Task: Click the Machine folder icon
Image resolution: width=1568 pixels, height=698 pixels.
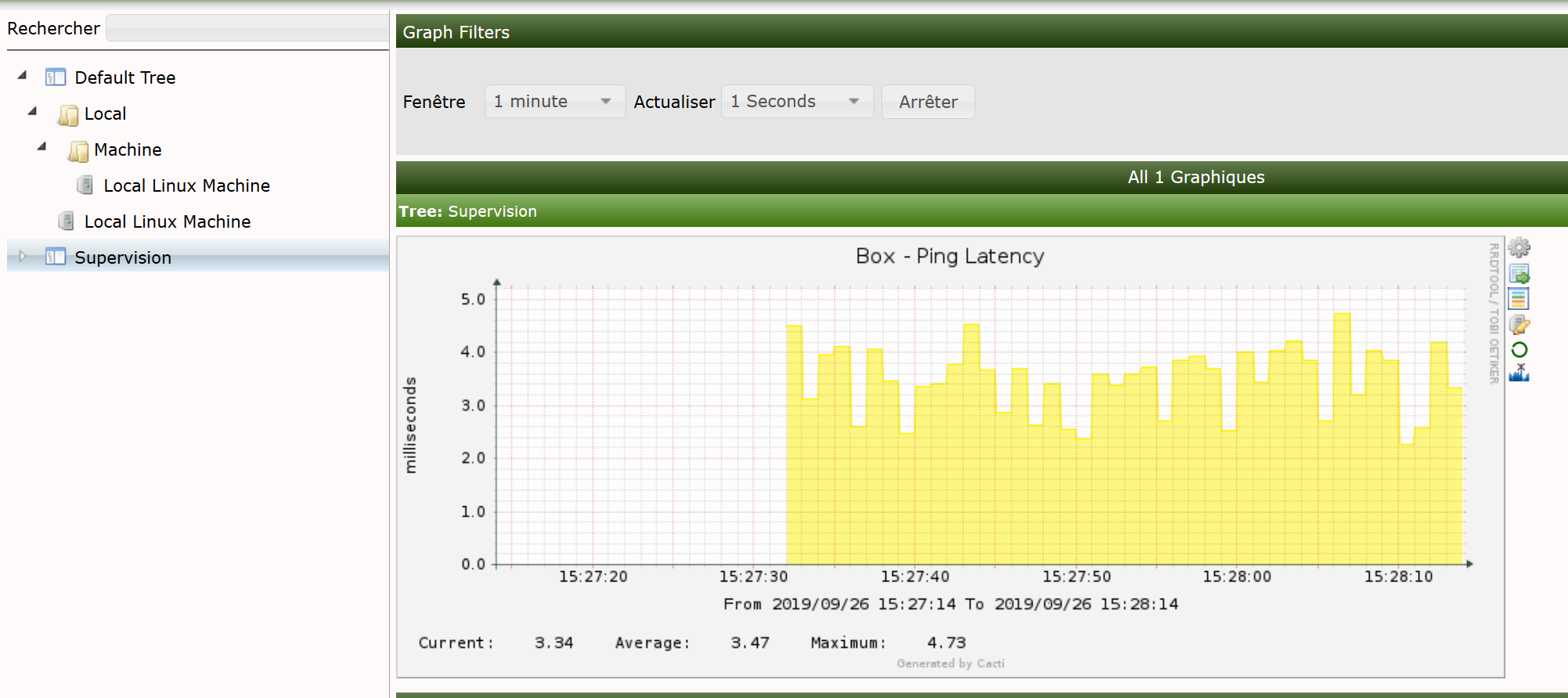Action: [78, 151]
